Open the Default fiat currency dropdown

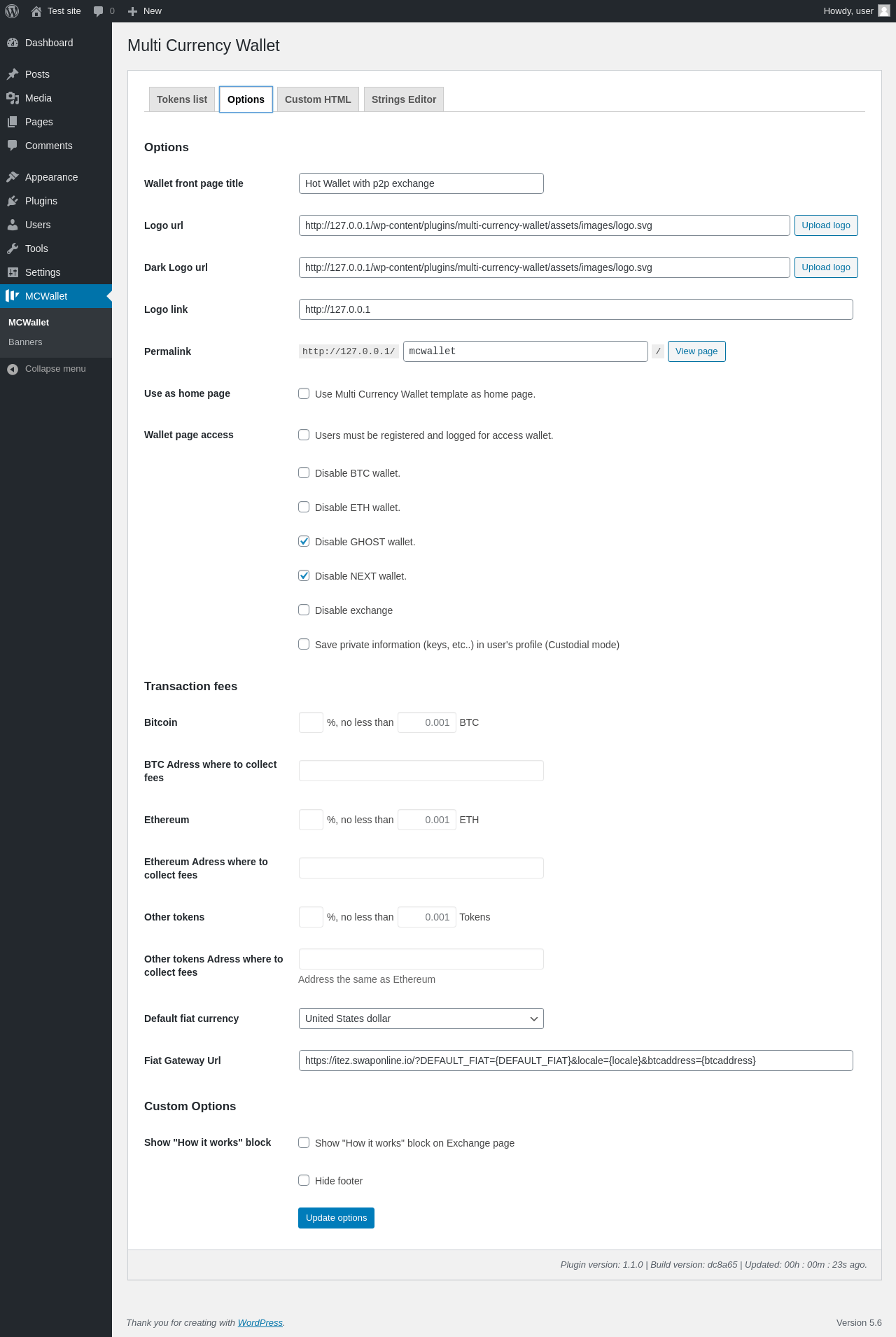(x=421, y=1018)
